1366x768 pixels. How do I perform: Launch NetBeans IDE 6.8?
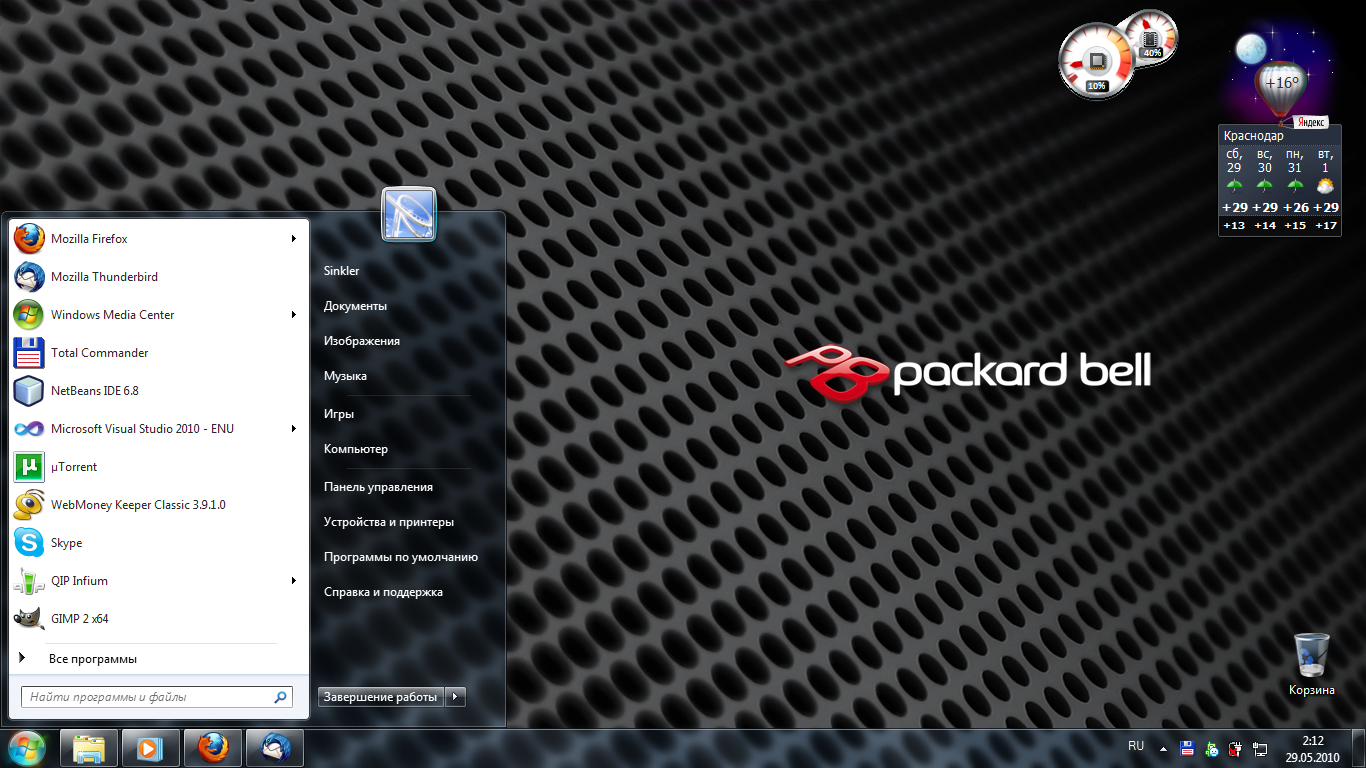94,391
